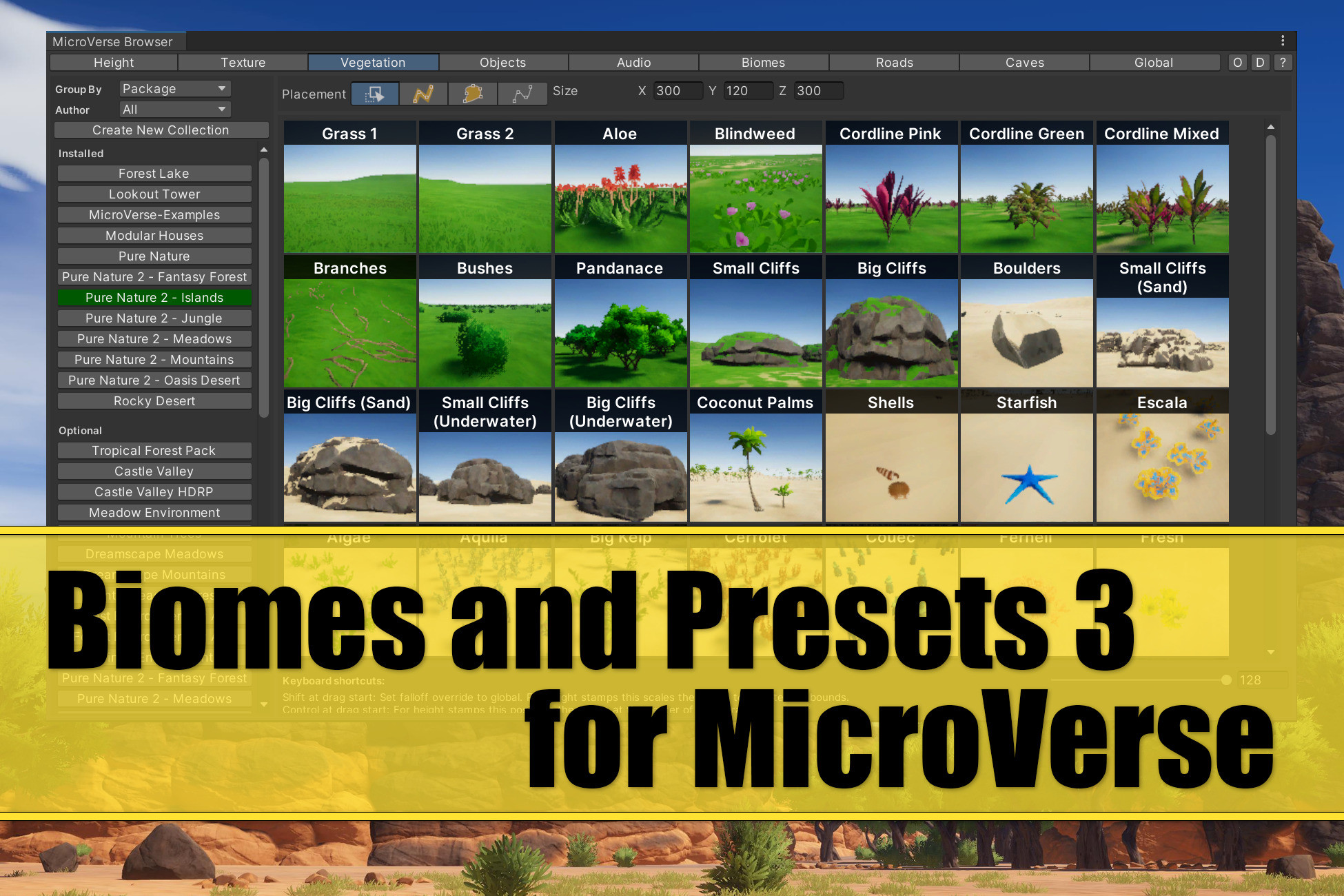Screen dimensions: 1344x896
Task: Click the vertical scrollbar of thumbnail grid
Action: click(1270, 284)
